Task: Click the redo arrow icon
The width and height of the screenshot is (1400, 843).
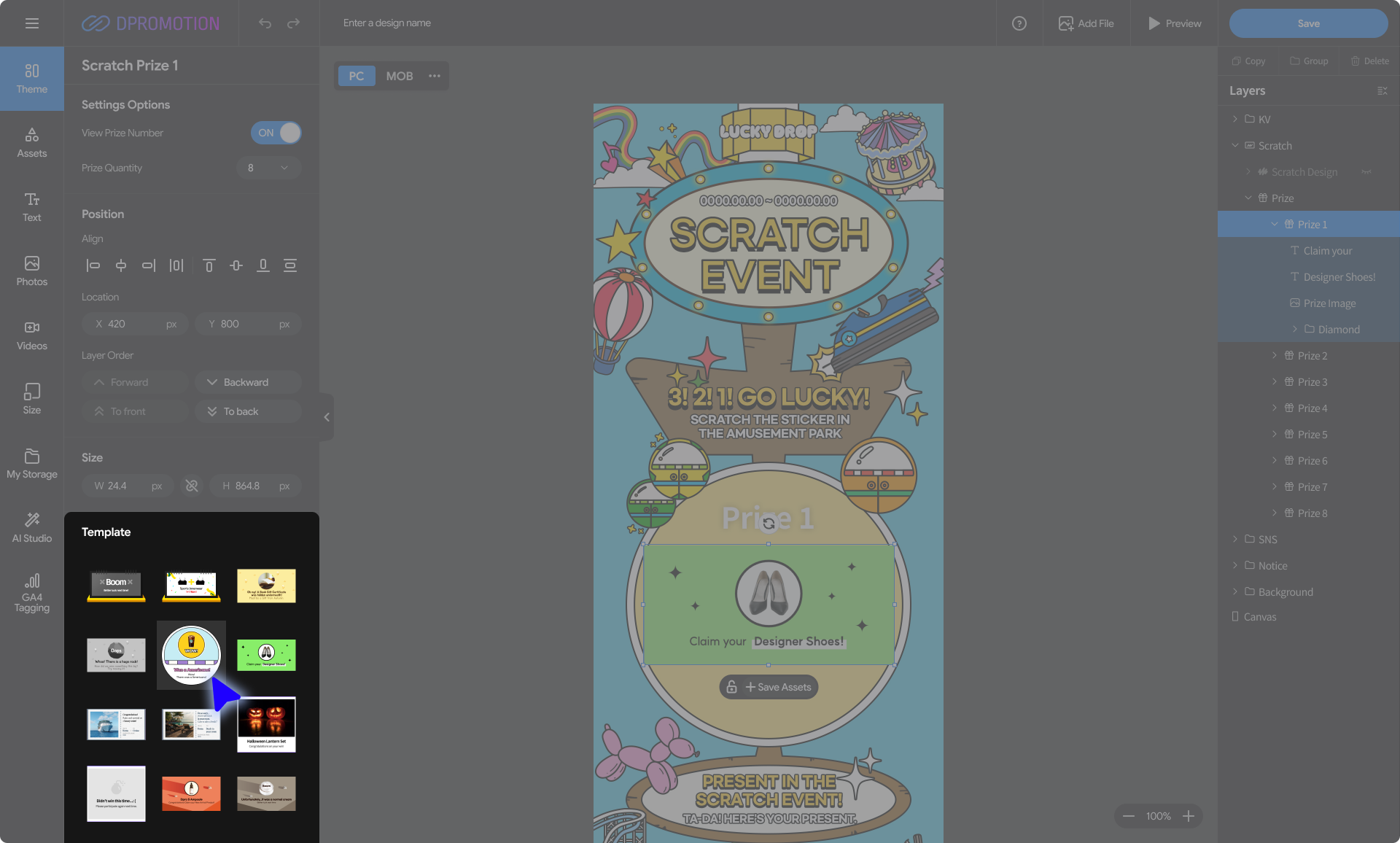Action: coord(293,23)
